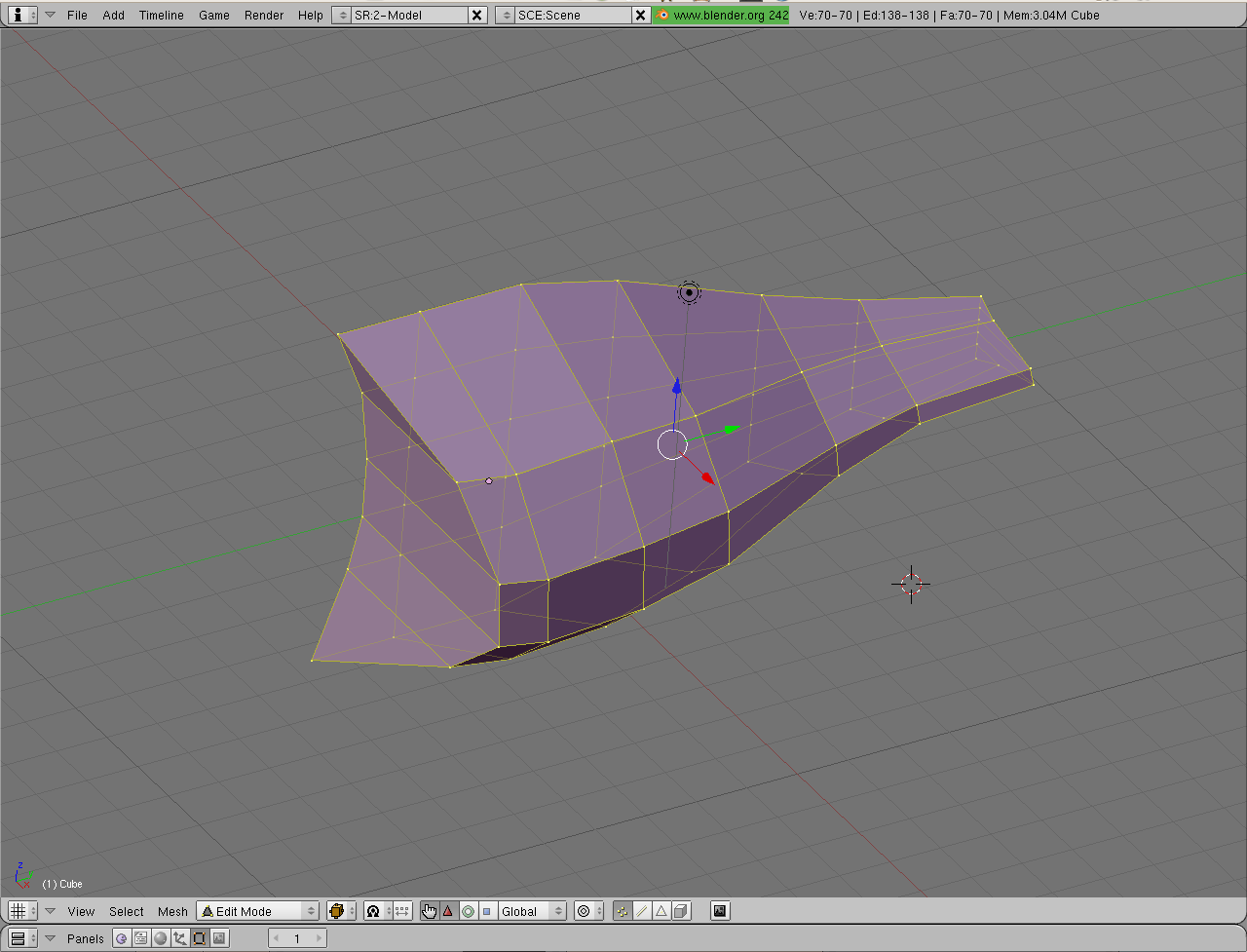Enable vertex select mode
This screenshot has height=952, width=1247.
click(x=623, y=911)
